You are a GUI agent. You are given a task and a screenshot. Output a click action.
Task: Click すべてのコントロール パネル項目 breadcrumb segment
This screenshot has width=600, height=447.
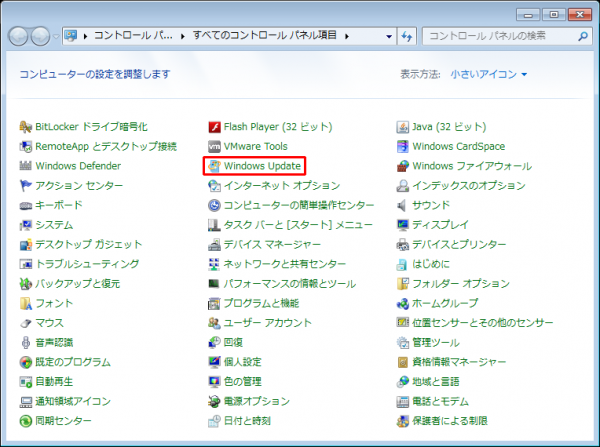(x=264, y=36)
